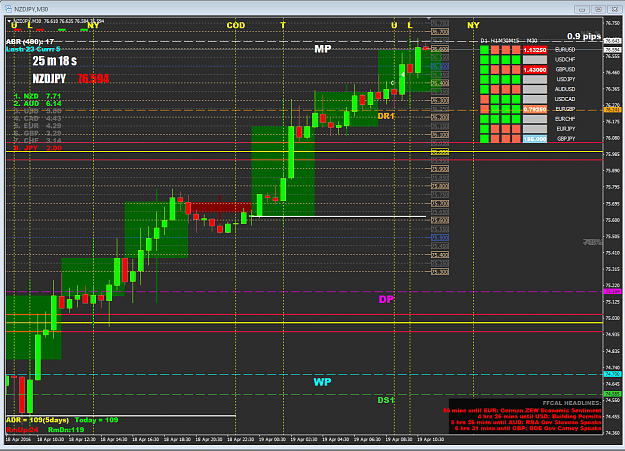Click the 0.9 pips spread readout
Screen dimensions: 625x451
[x=584, y=36]
